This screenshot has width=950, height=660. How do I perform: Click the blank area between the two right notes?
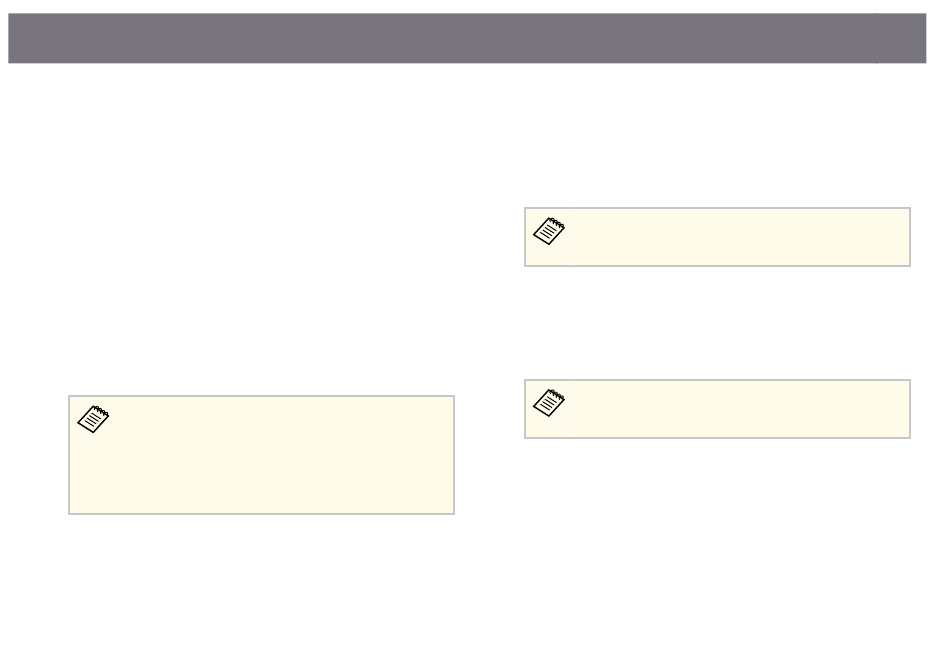click(x=717, y=323)
